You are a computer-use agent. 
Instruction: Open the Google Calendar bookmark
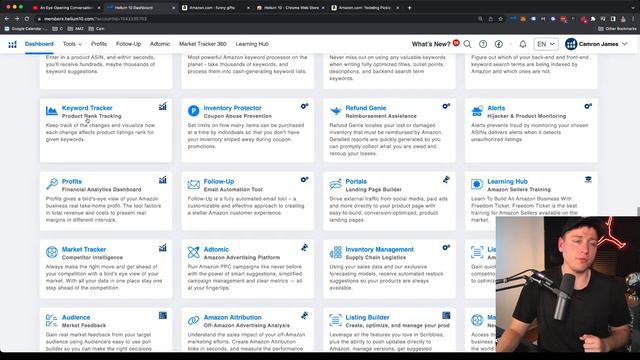25,29
